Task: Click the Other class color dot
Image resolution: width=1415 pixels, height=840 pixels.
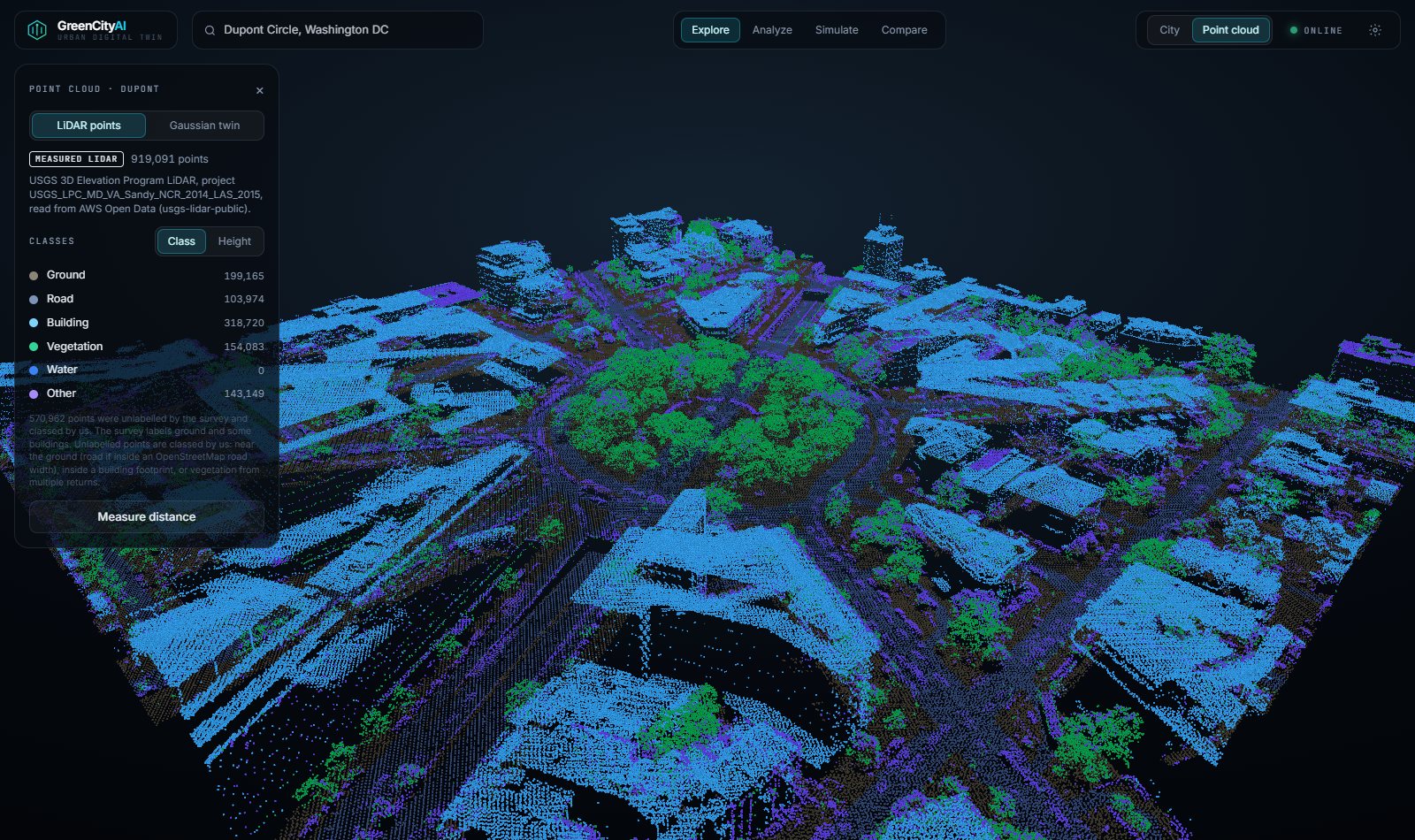Action: point(34,394)
